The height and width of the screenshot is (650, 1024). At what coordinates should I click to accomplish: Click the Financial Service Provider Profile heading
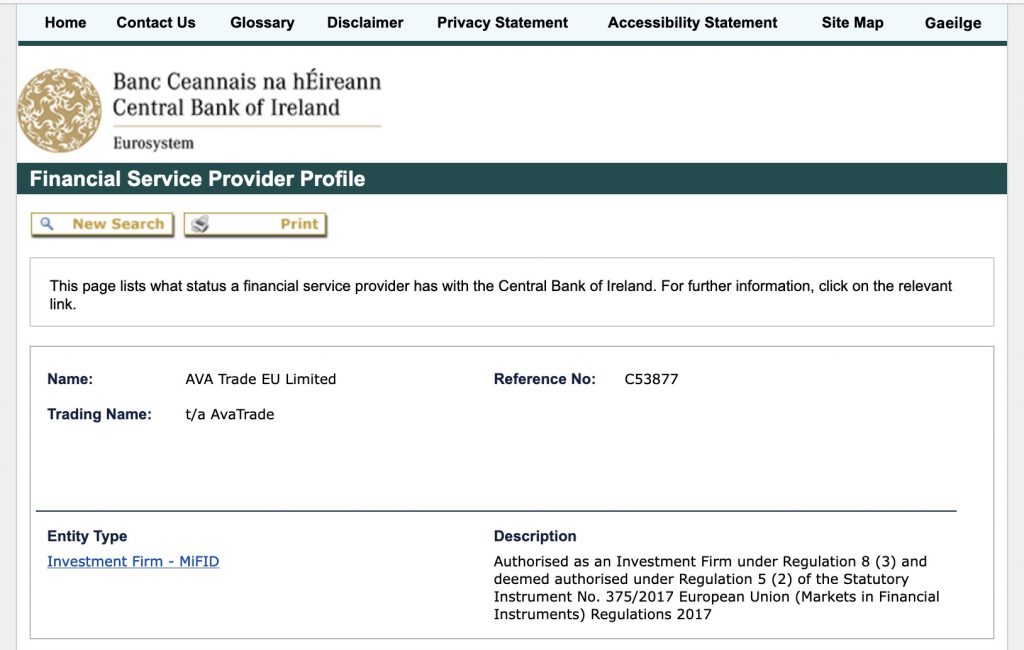[x=197, y=179]
